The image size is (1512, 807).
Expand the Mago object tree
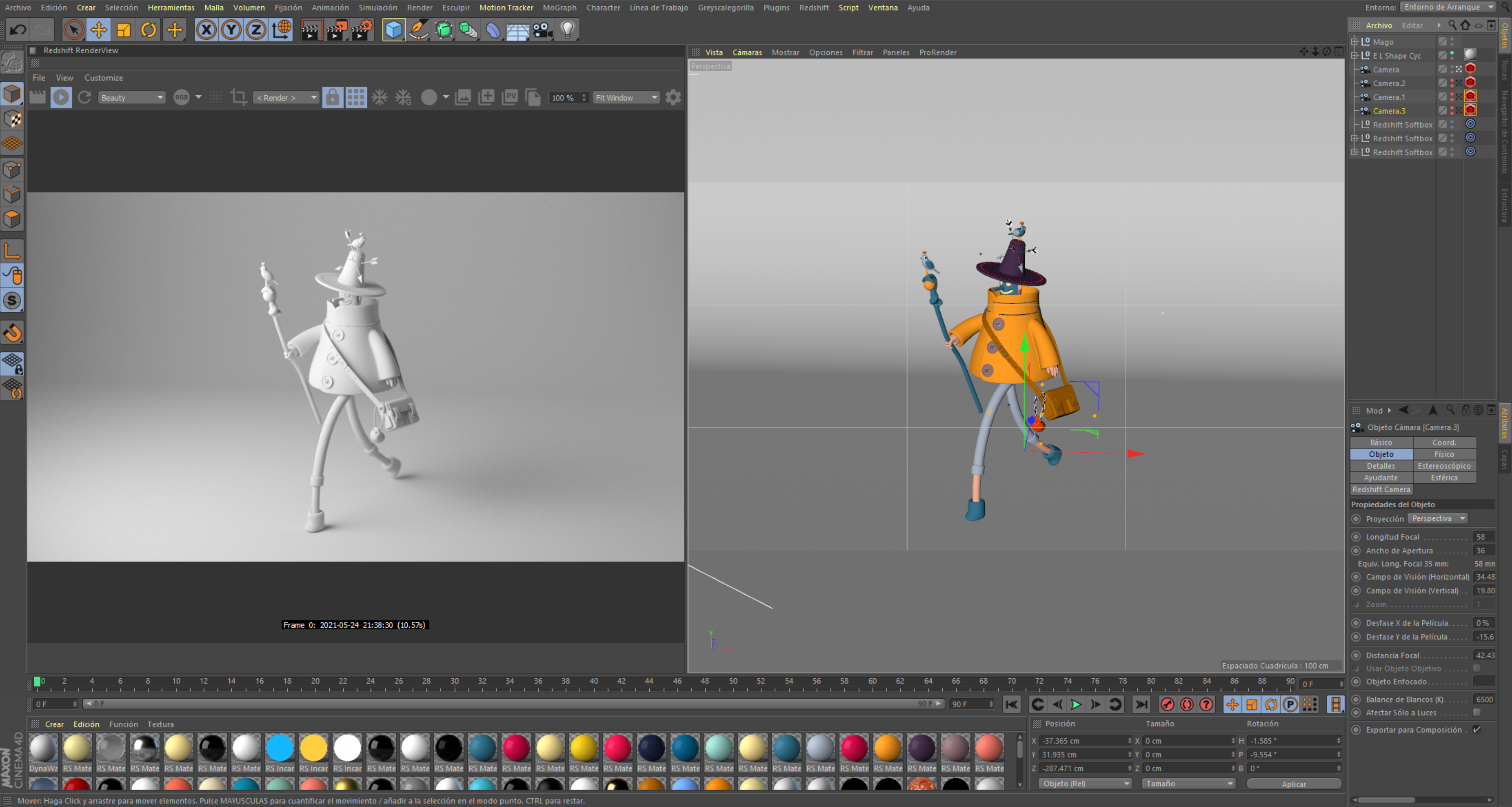(1355, 42)
